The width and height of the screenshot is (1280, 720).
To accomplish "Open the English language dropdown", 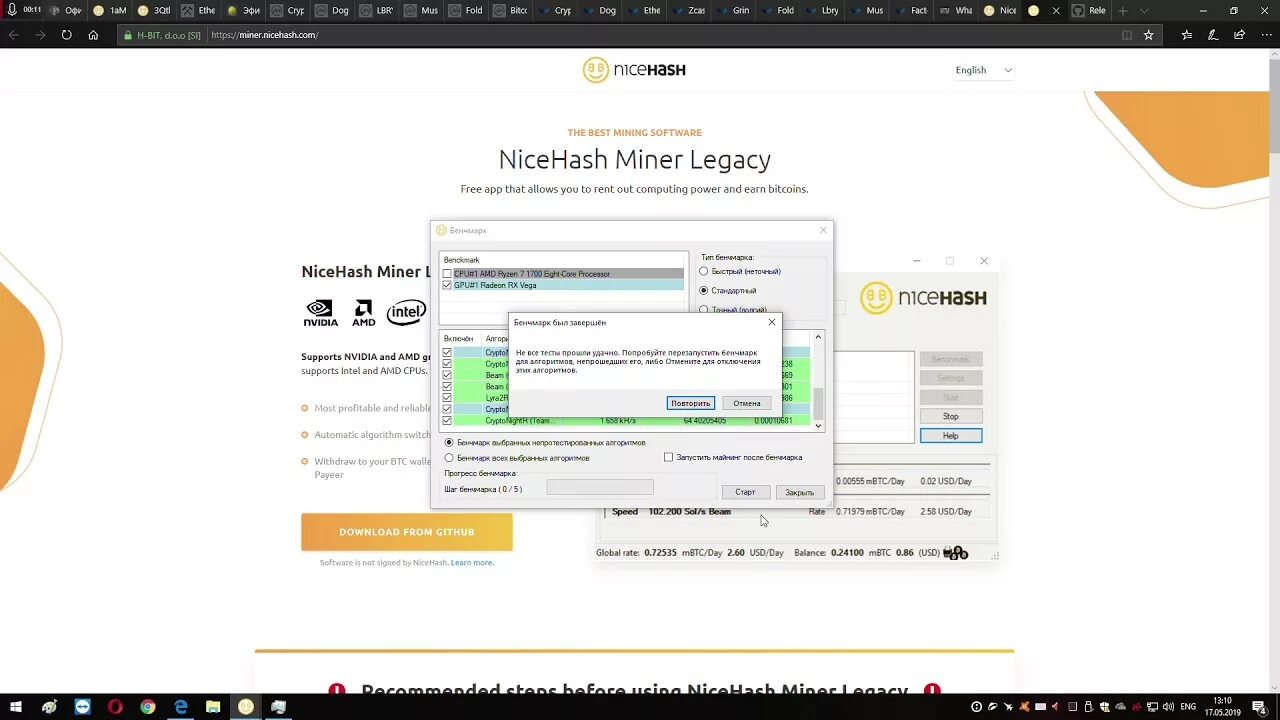I will tap(984, 70).
